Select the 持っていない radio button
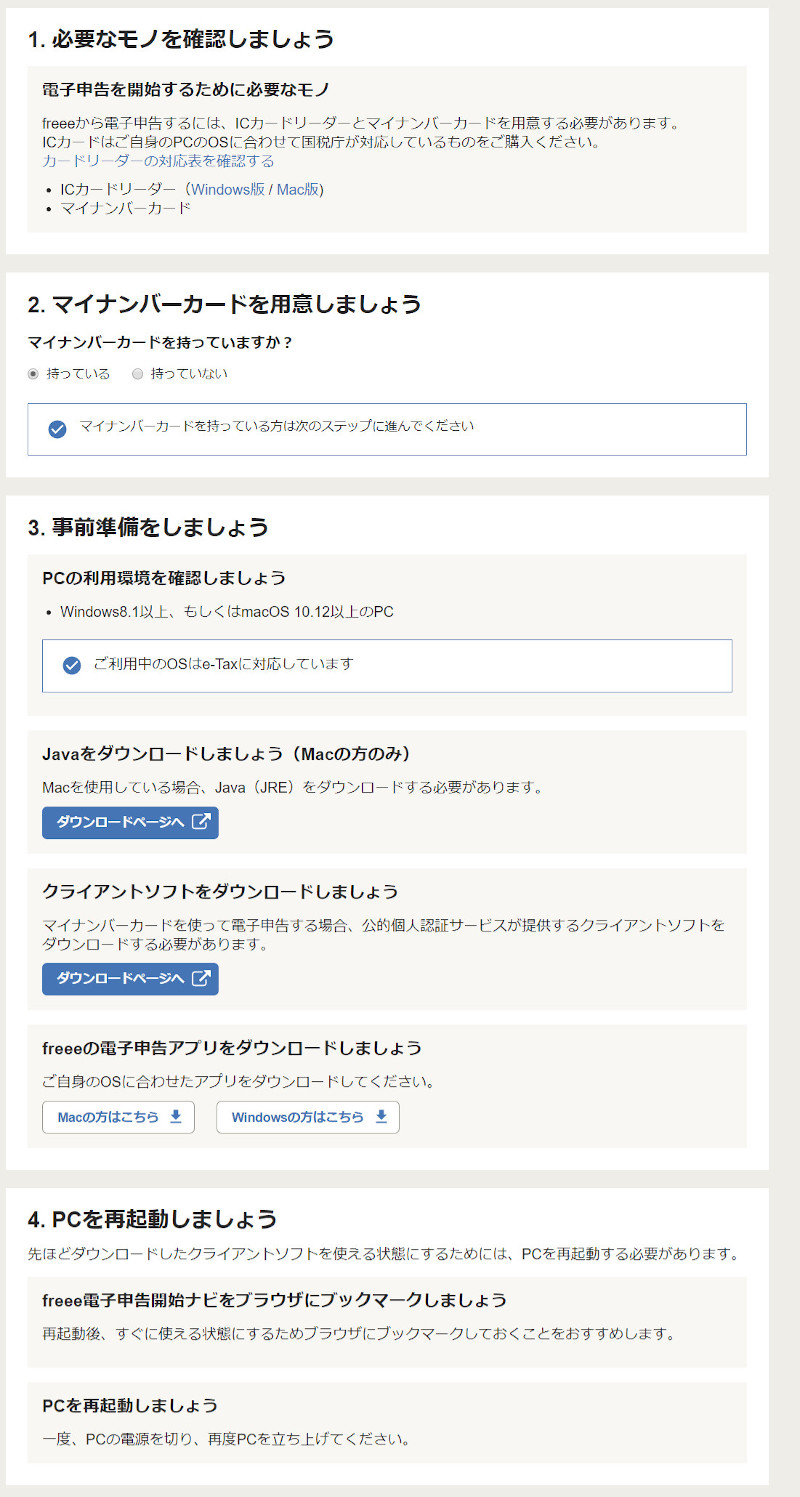The image size is (800, 1497). [138, 374]
